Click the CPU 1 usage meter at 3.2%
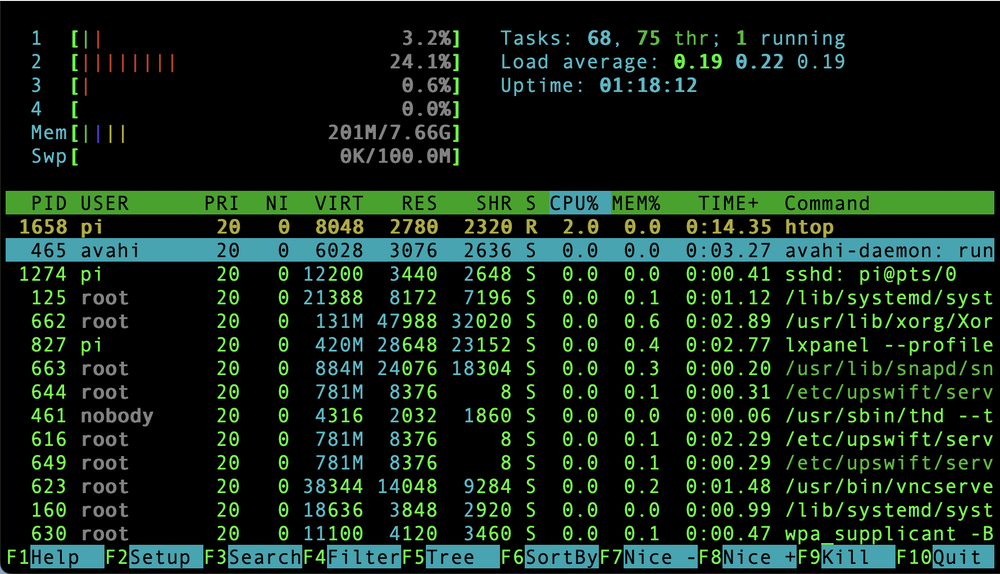 pos(246,38)
